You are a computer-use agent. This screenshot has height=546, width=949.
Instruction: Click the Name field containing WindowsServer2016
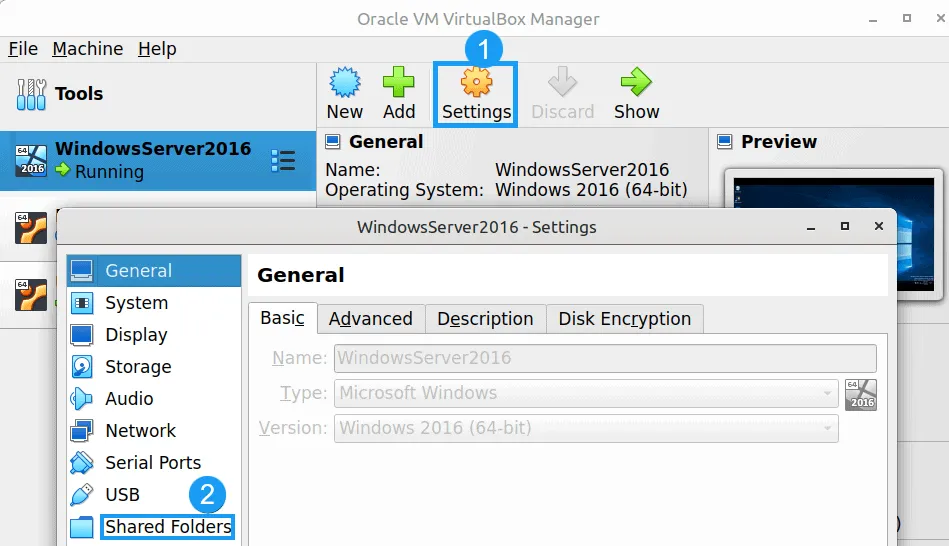[605, 358]
